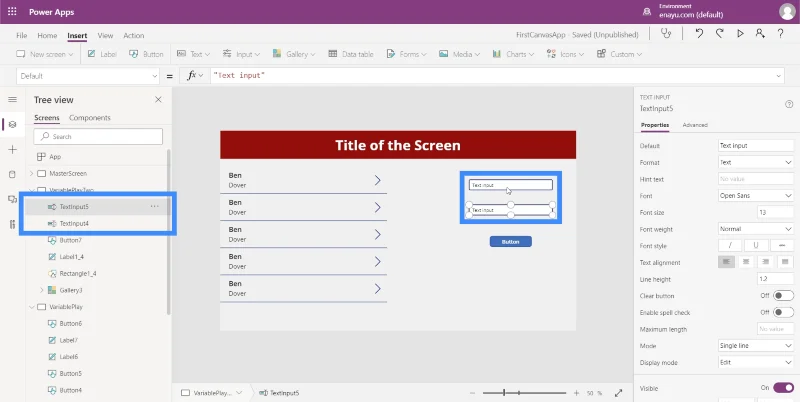This screenshot has height=402, width=800.
Task: Open the Text dropdown in ribbon
Action: (x=193, y=54)
